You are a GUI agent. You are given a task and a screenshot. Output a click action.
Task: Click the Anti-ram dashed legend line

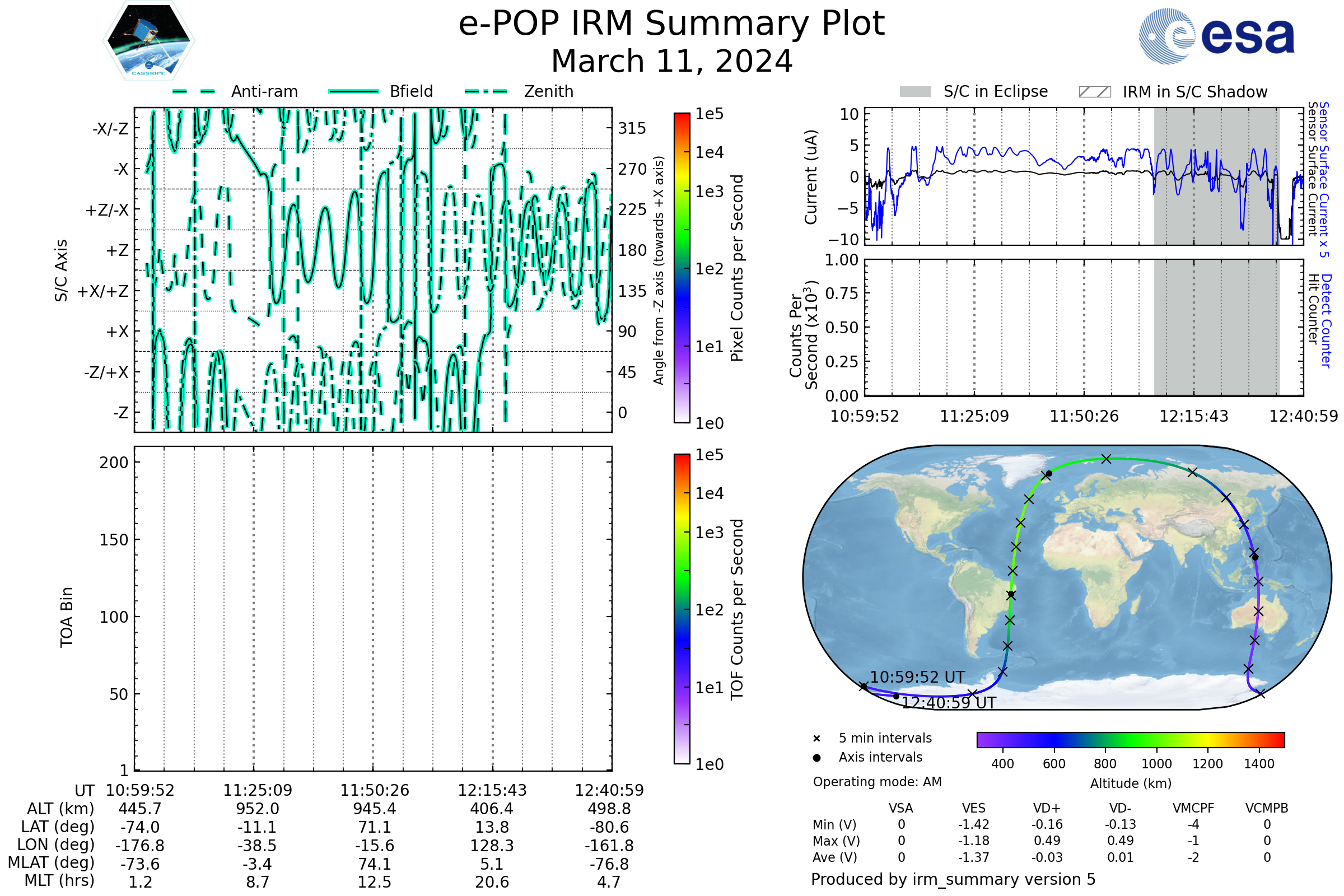tap(194, 91)
